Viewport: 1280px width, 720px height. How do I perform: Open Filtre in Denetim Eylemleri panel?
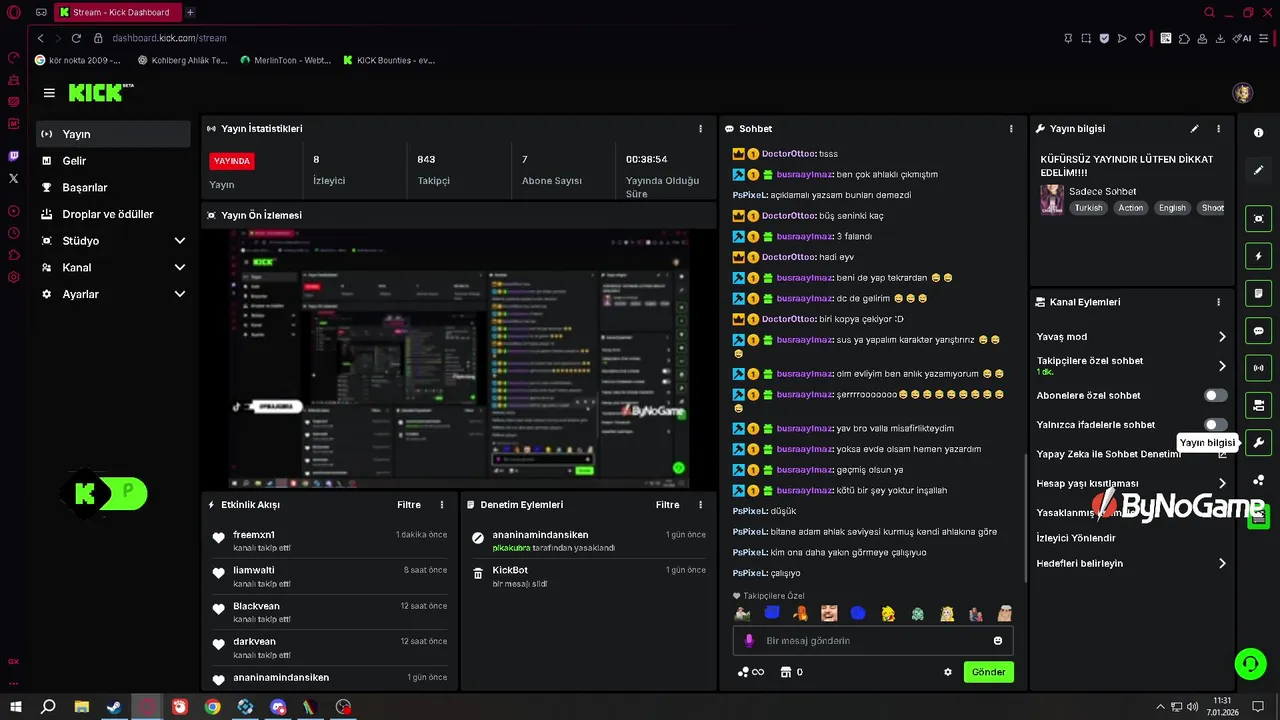667,505
